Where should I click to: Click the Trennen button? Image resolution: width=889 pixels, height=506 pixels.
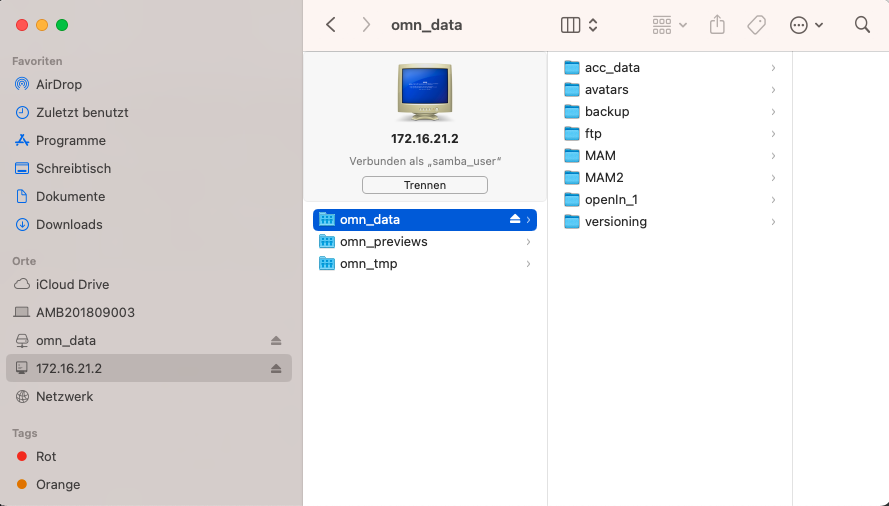click(425, 185)
